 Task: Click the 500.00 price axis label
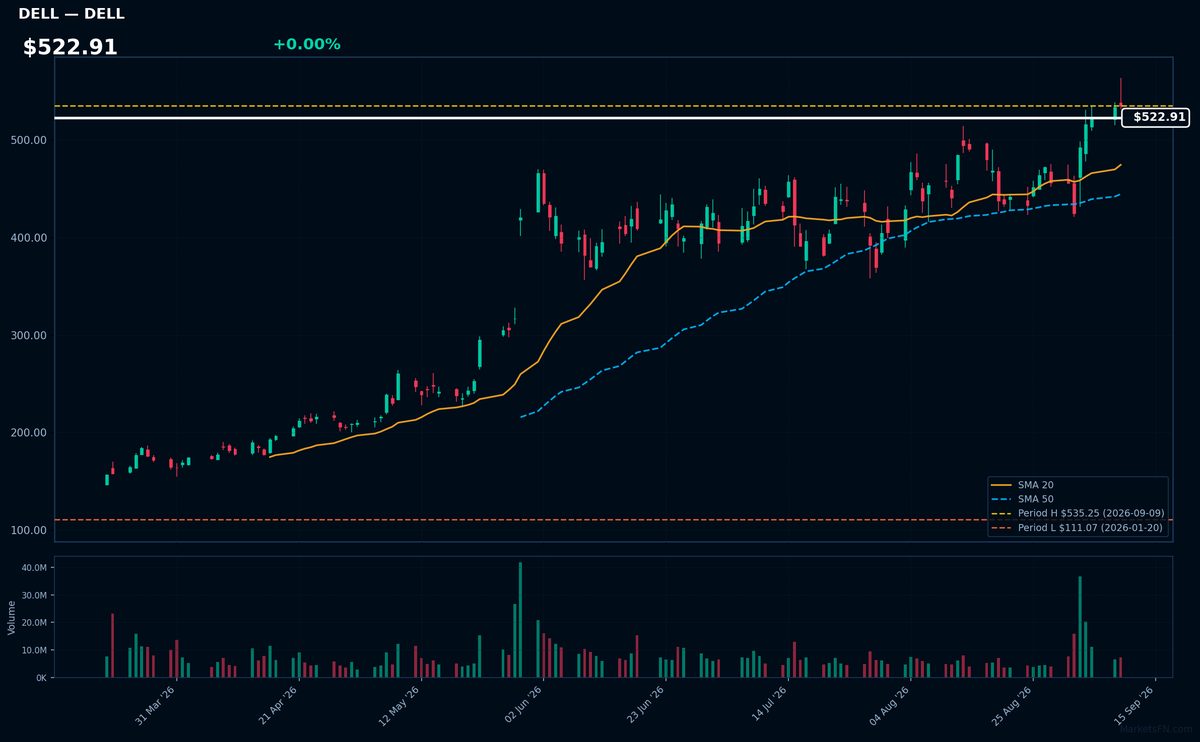31,140
